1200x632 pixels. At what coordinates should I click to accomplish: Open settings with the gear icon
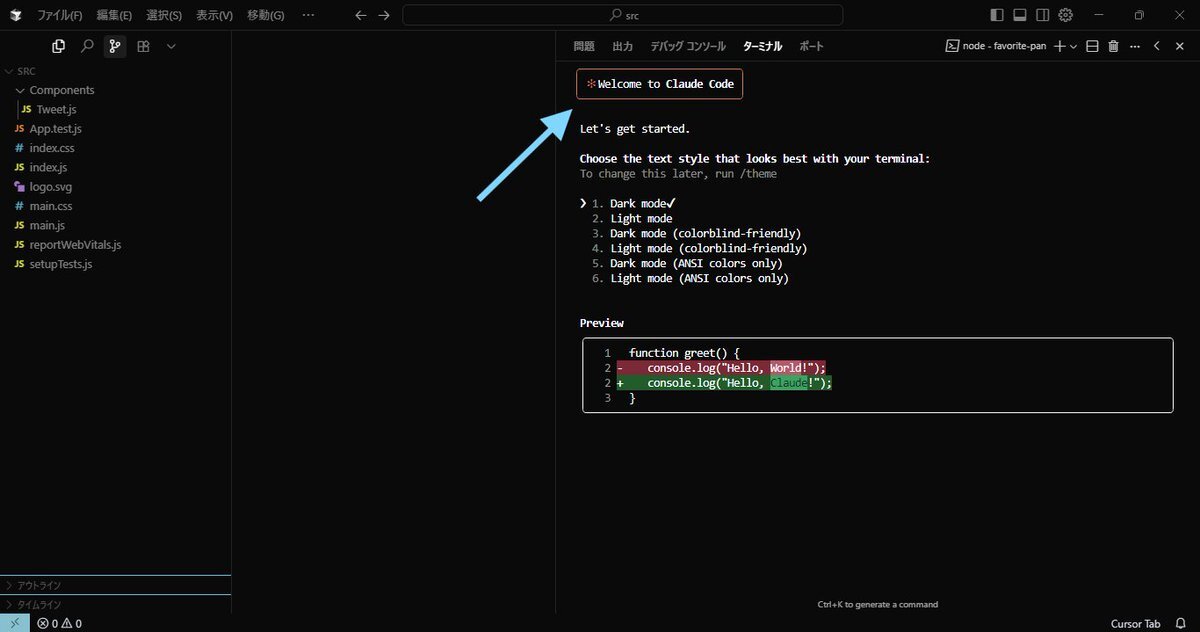click(1066, 15)
